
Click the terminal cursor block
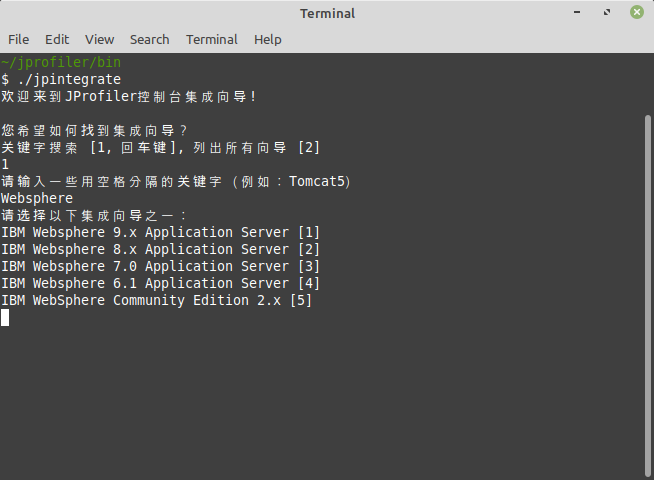tap(5, 317)
